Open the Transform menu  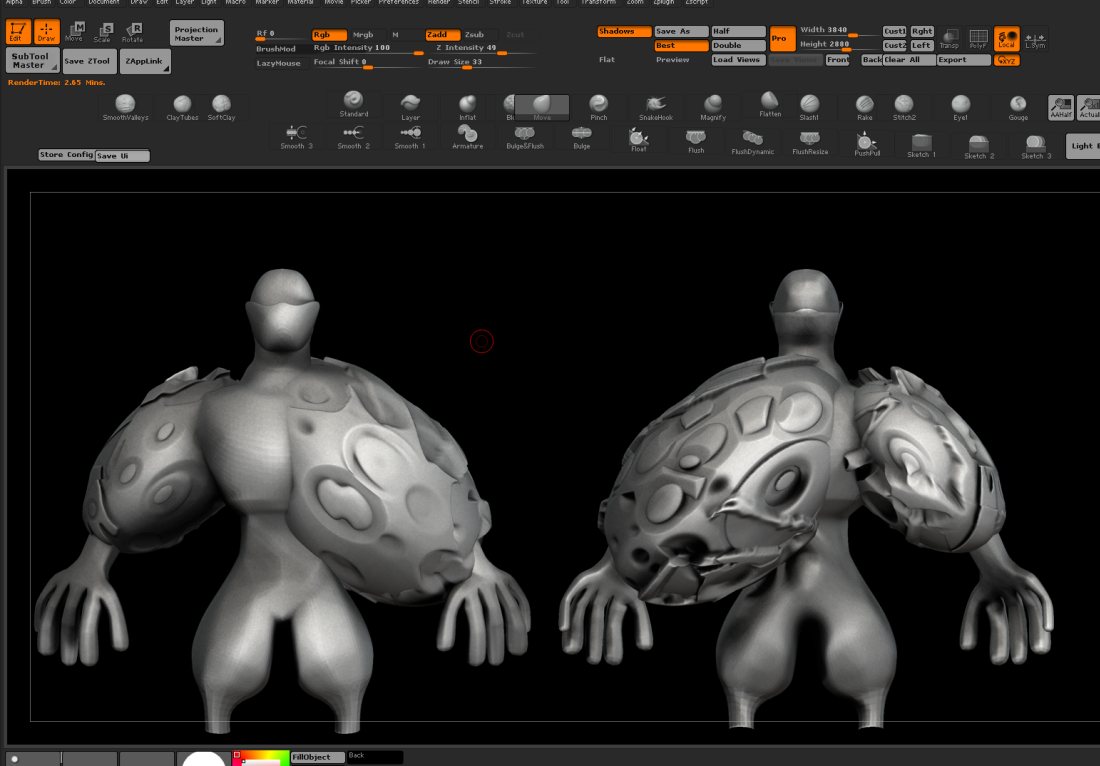[597, 3]
